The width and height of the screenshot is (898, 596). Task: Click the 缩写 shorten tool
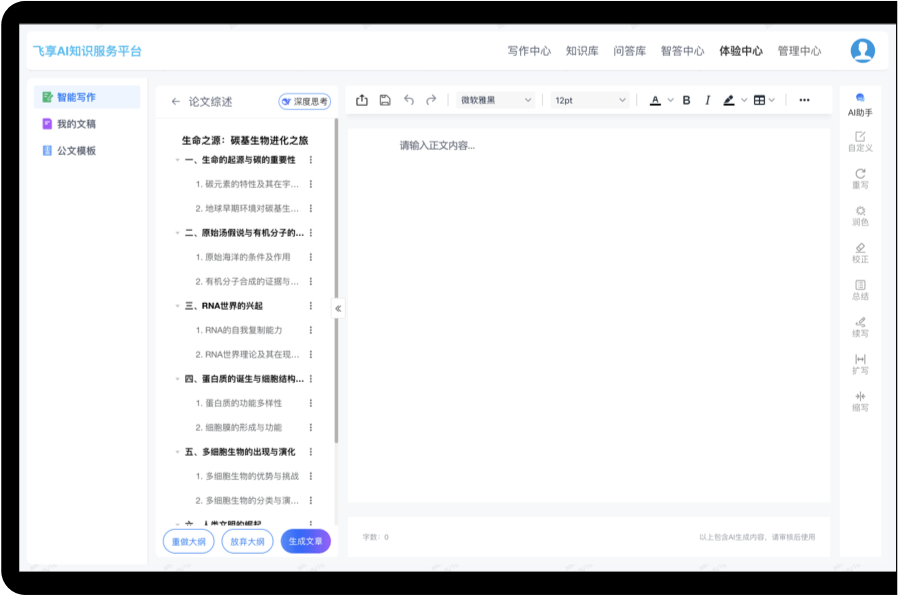(x=860, y=402)
